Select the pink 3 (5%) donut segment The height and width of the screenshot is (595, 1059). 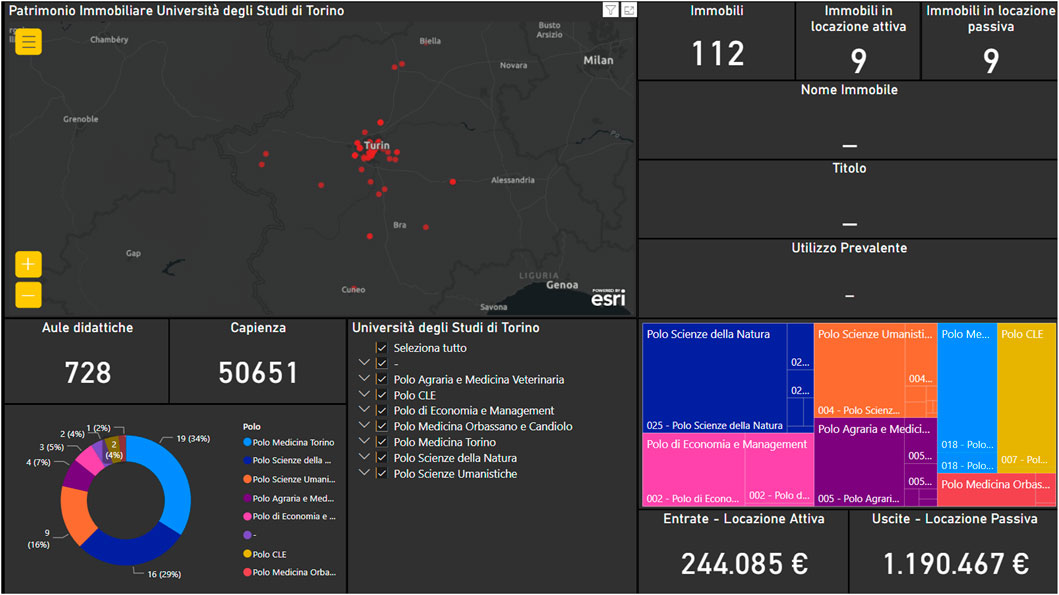pyautogui.click(x=89, y=457)
